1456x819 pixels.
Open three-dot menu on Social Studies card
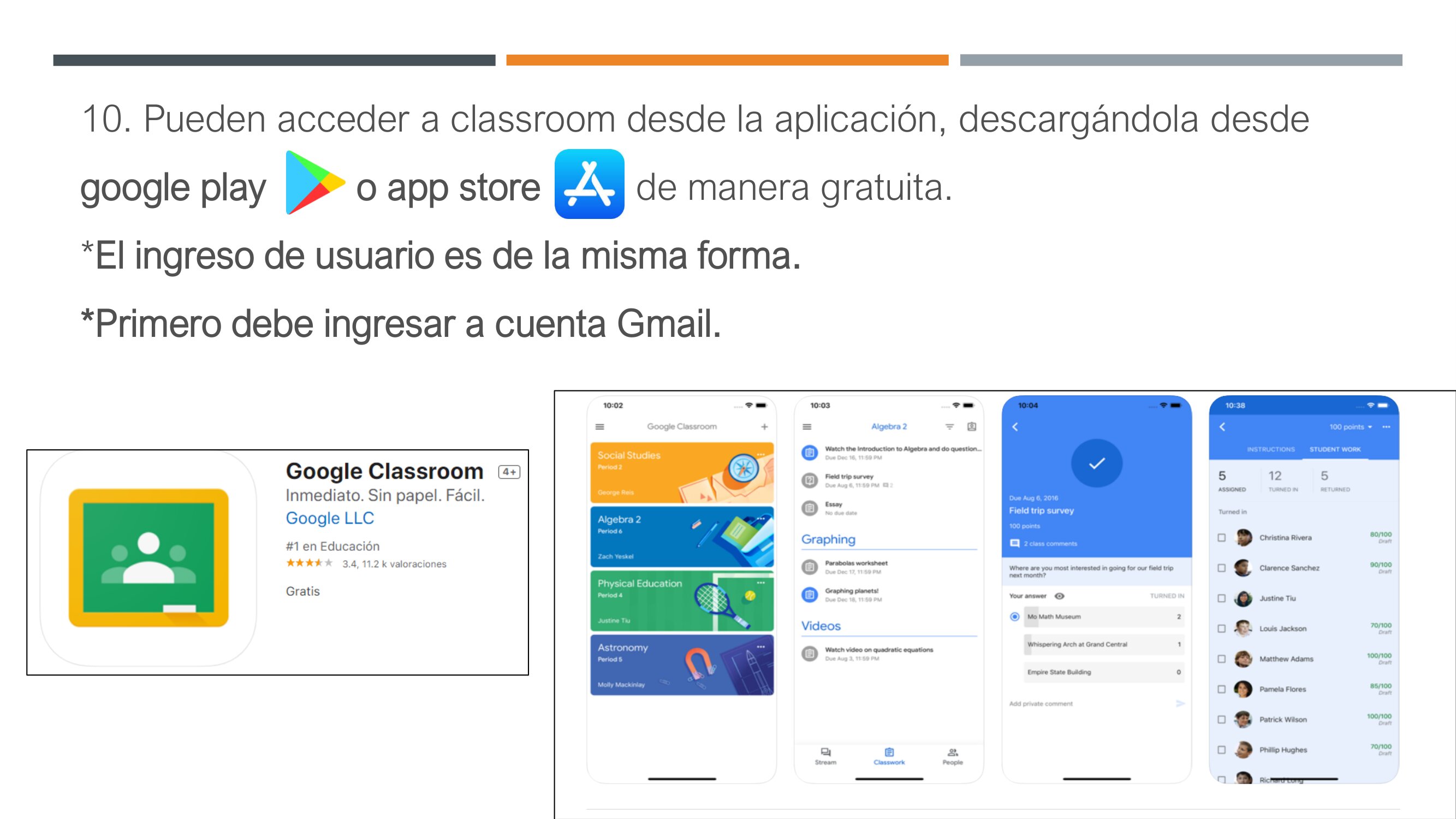761,454
